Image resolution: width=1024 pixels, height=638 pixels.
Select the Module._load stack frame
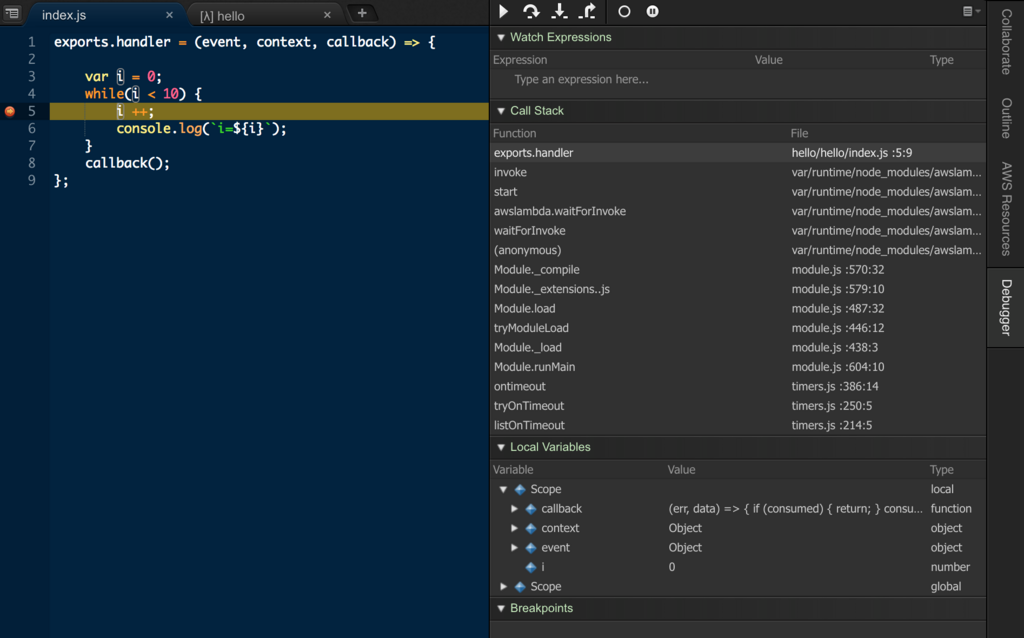click(738, 347)
